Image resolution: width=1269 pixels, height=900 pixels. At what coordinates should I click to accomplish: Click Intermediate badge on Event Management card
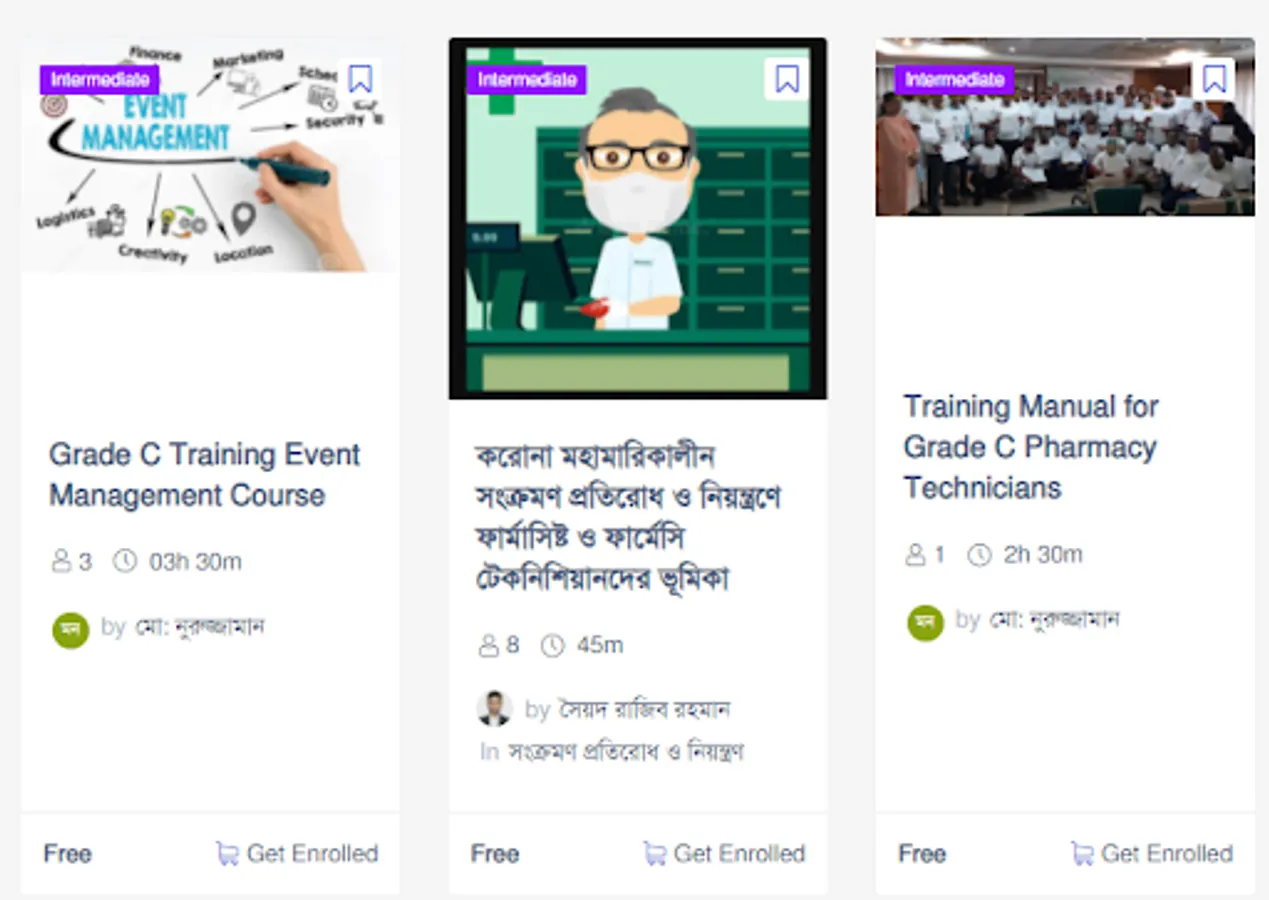point(99,80)
